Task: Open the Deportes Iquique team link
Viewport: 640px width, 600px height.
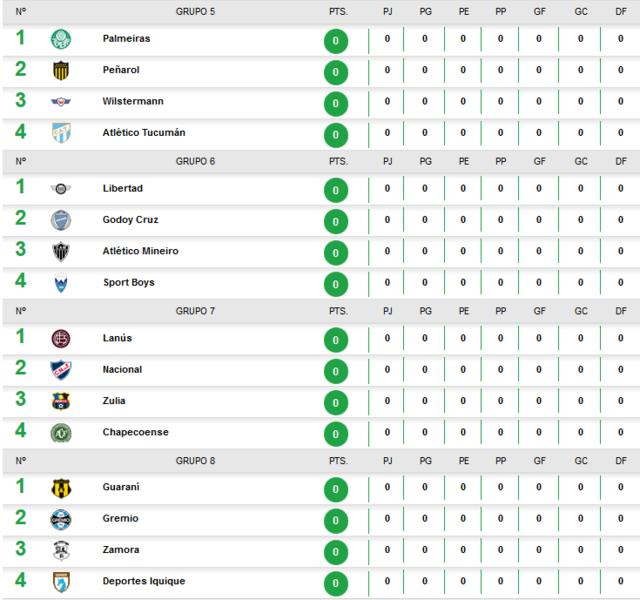Action: click(144, 581)
